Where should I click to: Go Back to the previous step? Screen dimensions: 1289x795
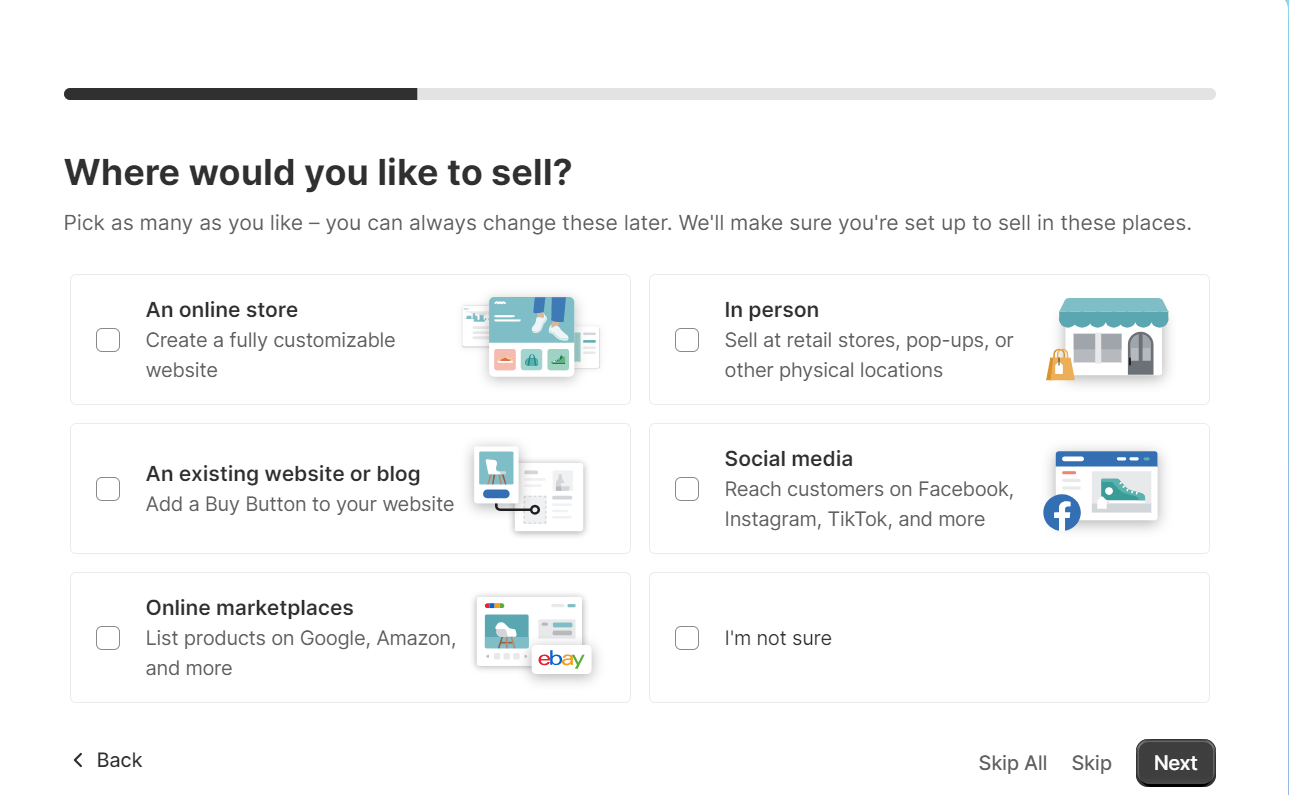coord(119,761)
